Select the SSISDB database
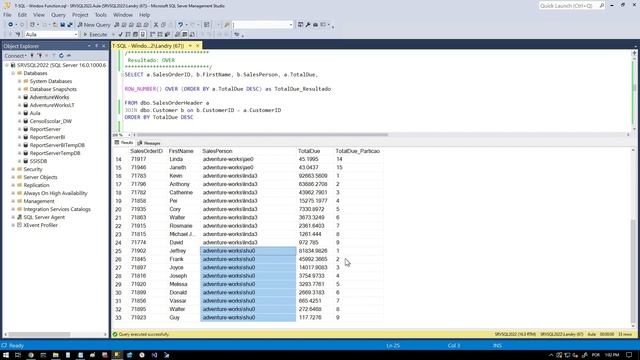This screenshot has height=360, width=640. [38, 161]
